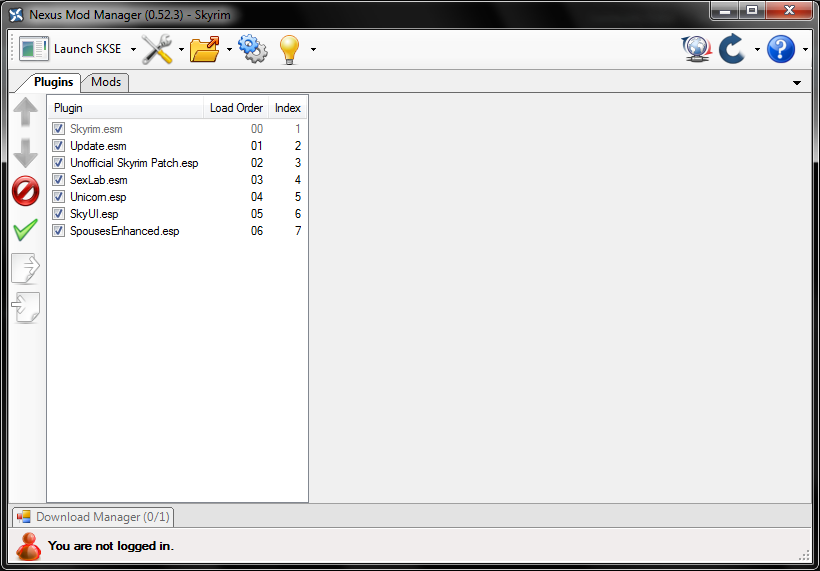Open the tab list dropdown arrow
The image size is (820, 571).
pos(797,83)
